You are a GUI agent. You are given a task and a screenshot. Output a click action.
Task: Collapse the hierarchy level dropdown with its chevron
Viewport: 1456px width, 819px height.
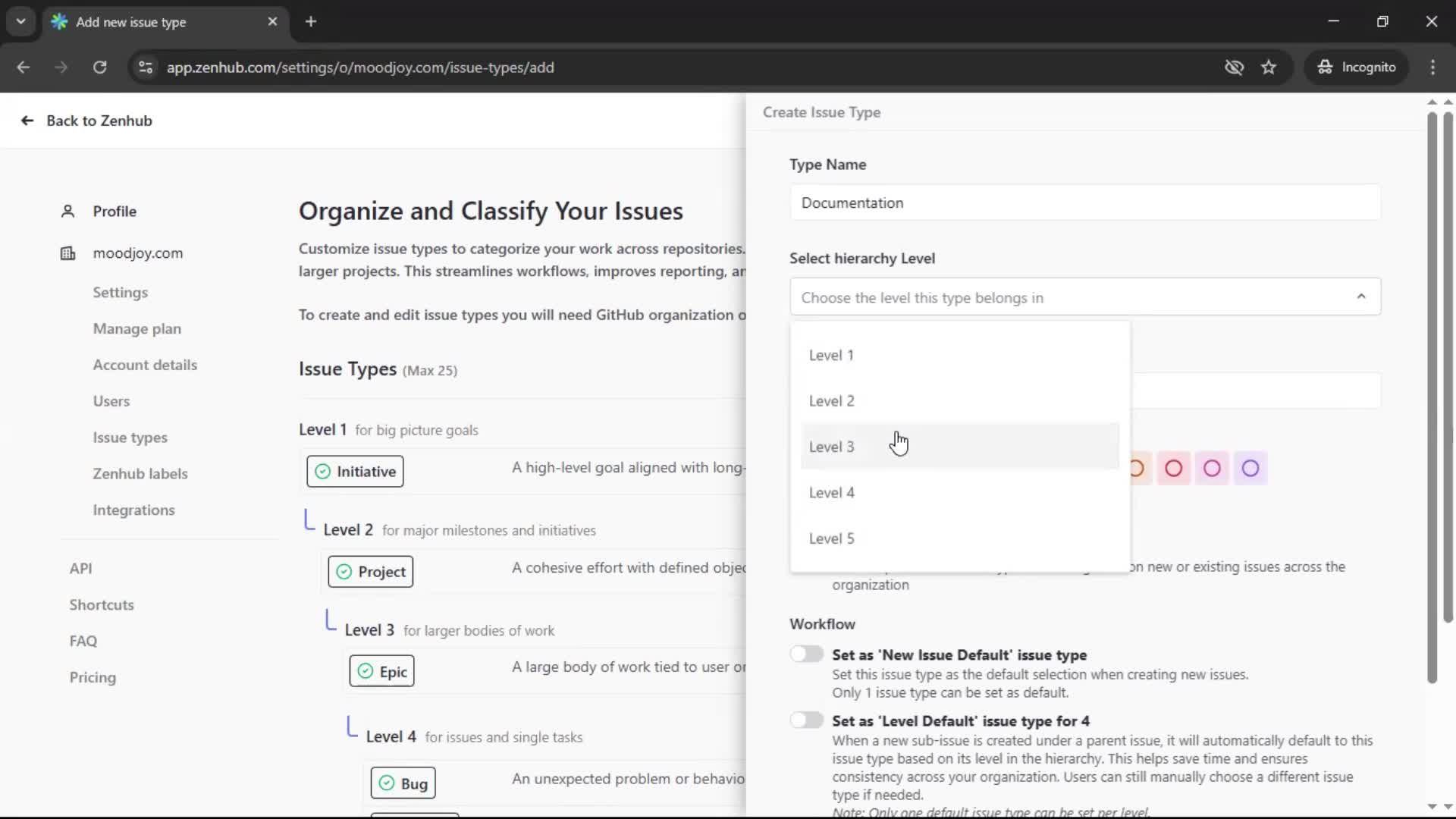(x=1361, y=297)
